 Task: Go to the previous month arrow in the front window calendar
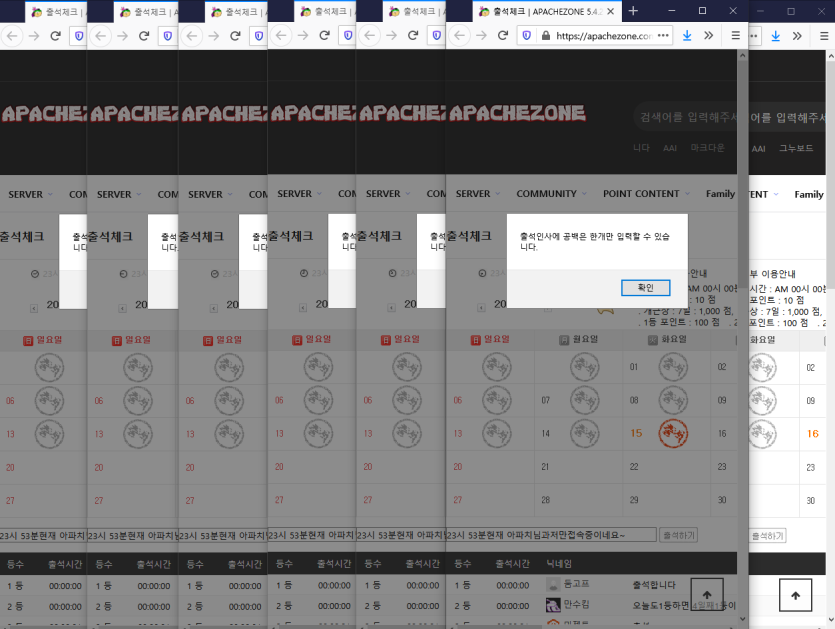click(x=481, y=308)
